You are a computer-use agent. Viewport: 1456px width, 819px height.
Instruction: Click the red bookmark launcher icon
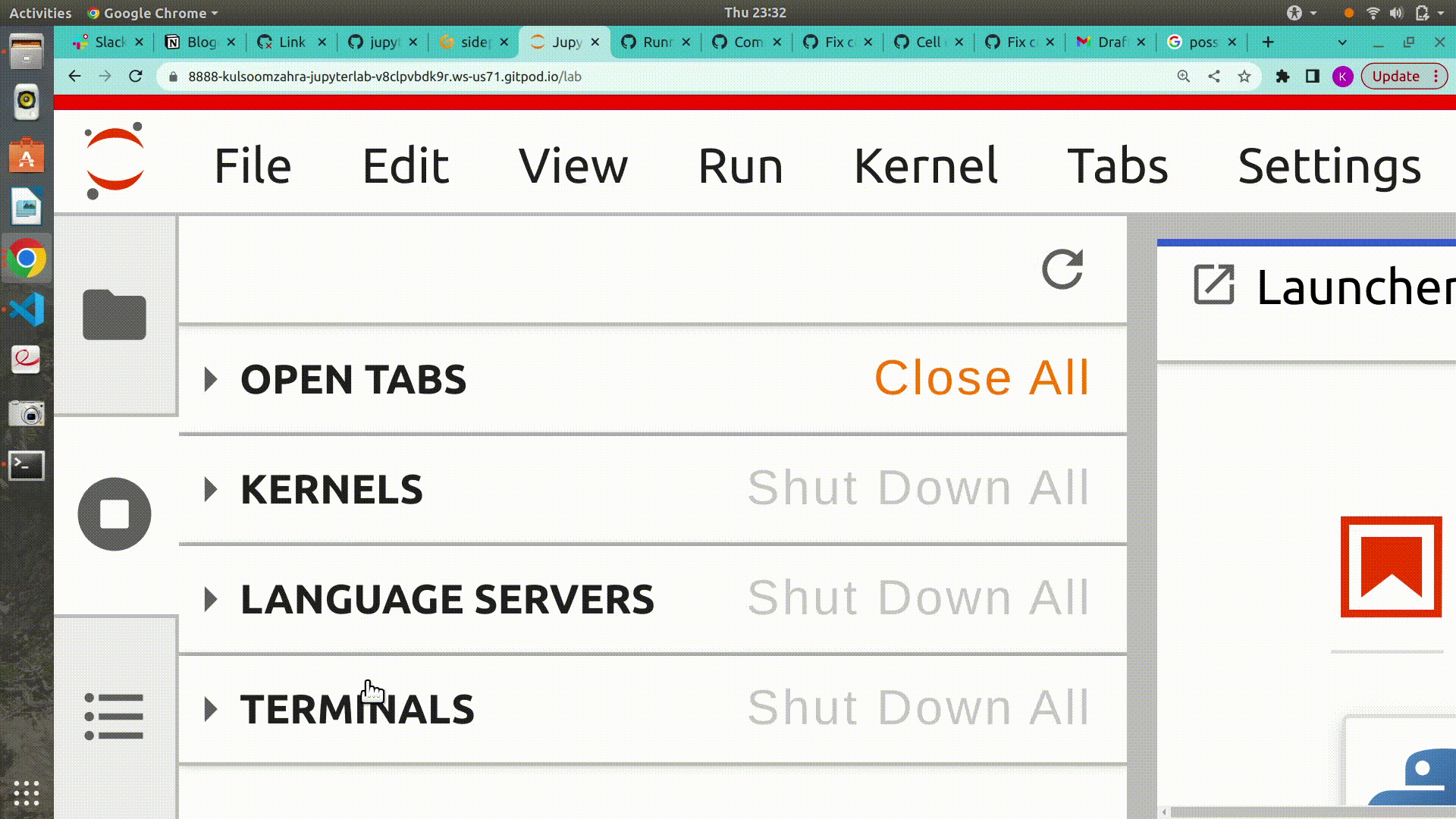tap(1391, 566)
